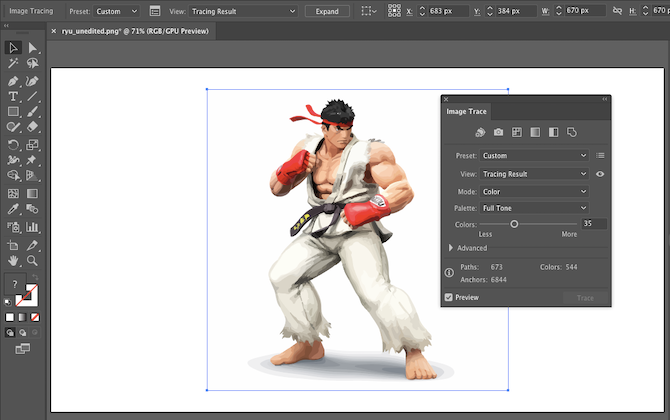The width and height of the screenshot is (670, 420).
Task: Select the Pen tool
Action: tap(13, 80)
